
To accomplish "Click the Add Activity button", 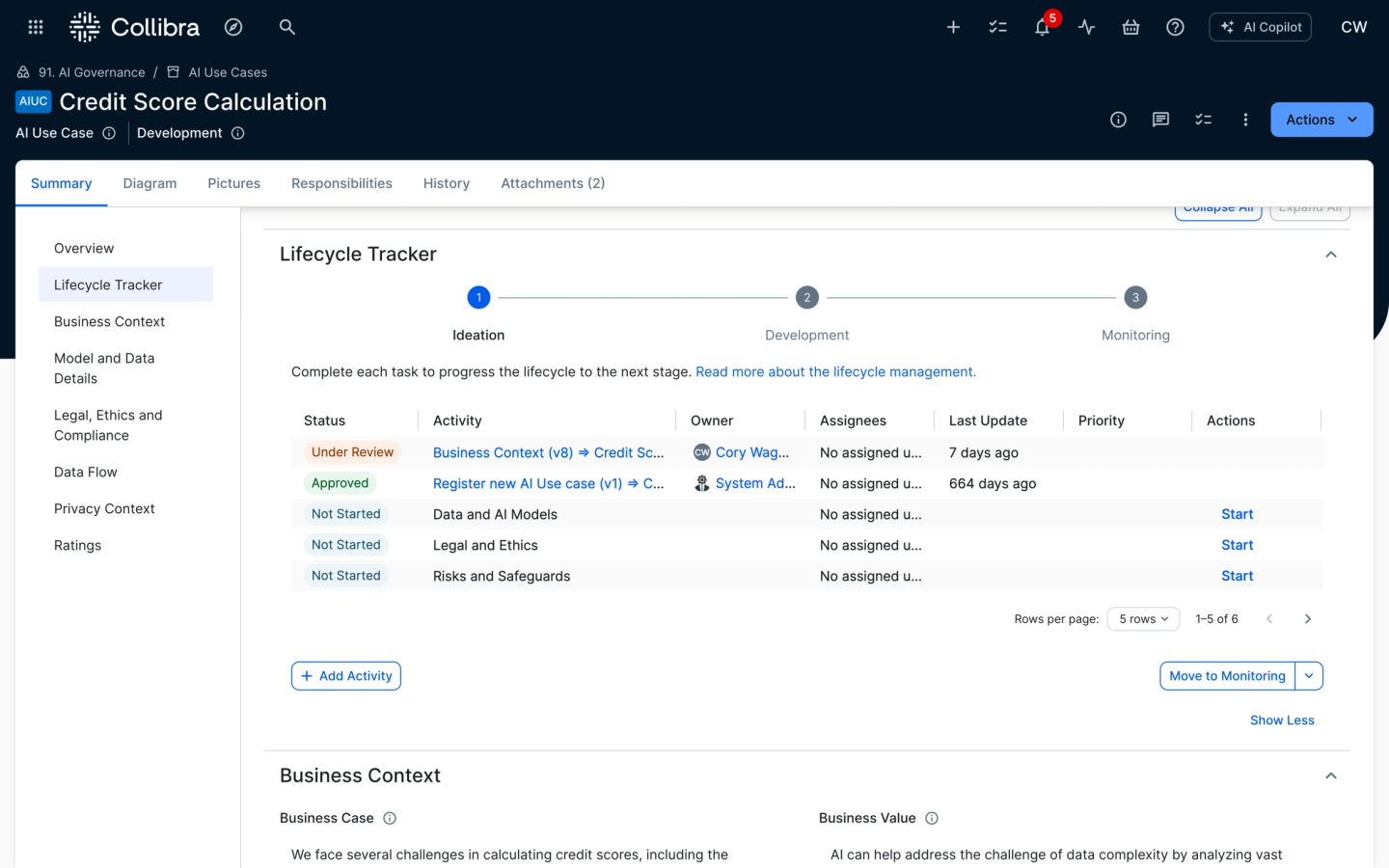I will coord(346,676).
